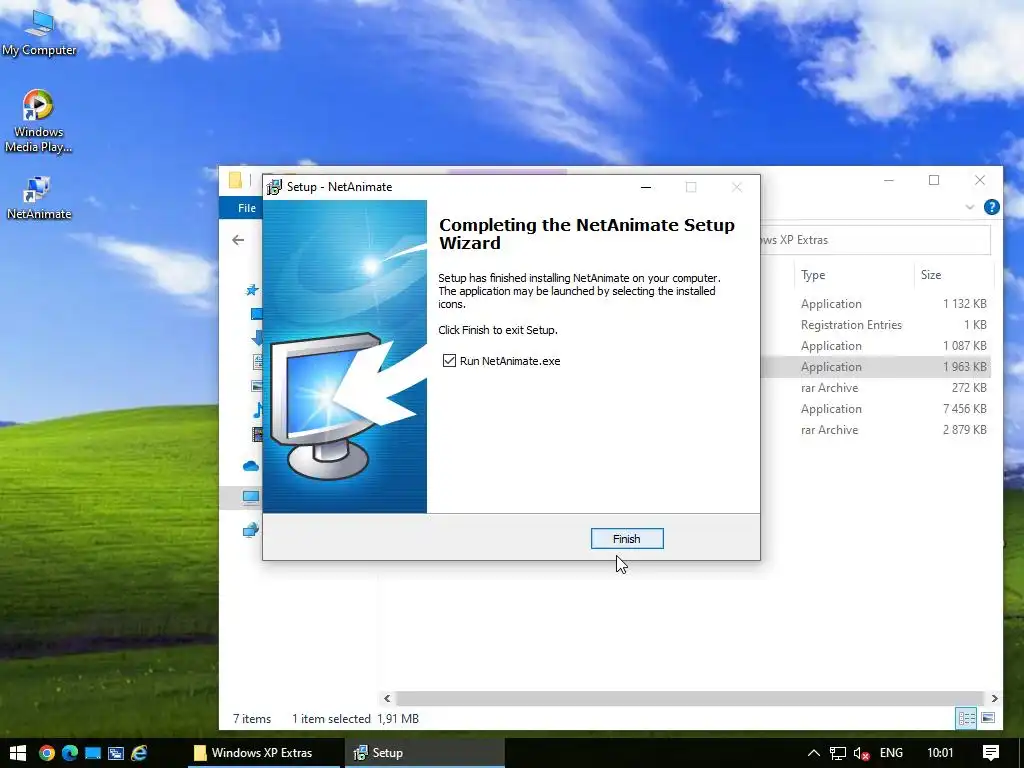Open the remote desktop window icon on taskbar
1024x768 pixels.
pos(116,753)
